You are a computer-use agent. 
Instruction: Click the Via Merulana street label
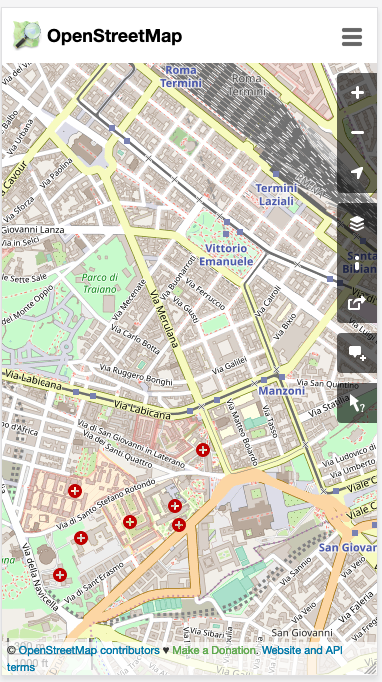pyautogui.click(x=164, y=318)
